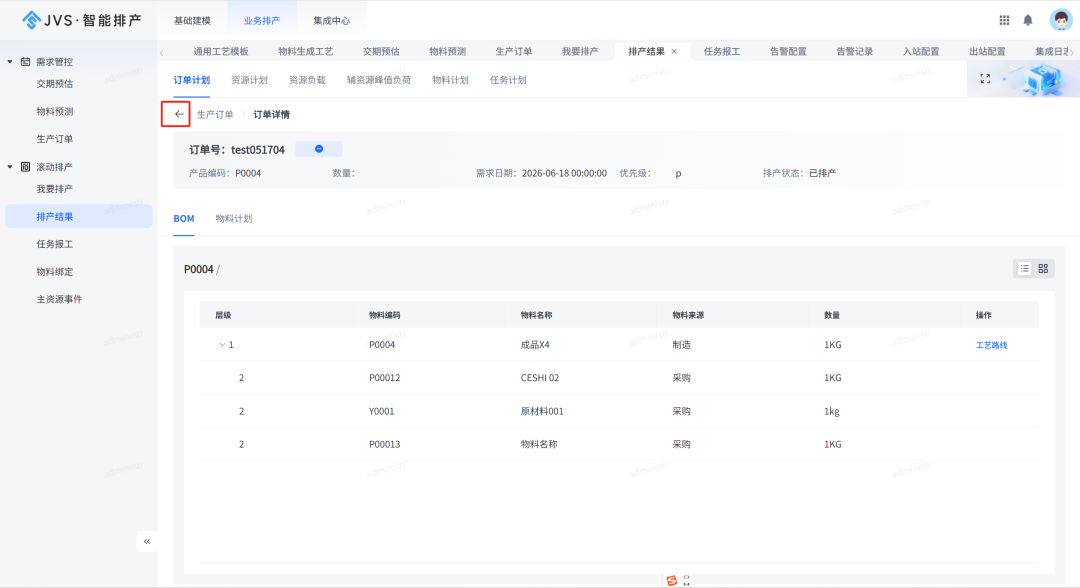Screen dimensions: 1080x588
Task: Open 交期预估 in the sidebar
Action: (54, 84)
